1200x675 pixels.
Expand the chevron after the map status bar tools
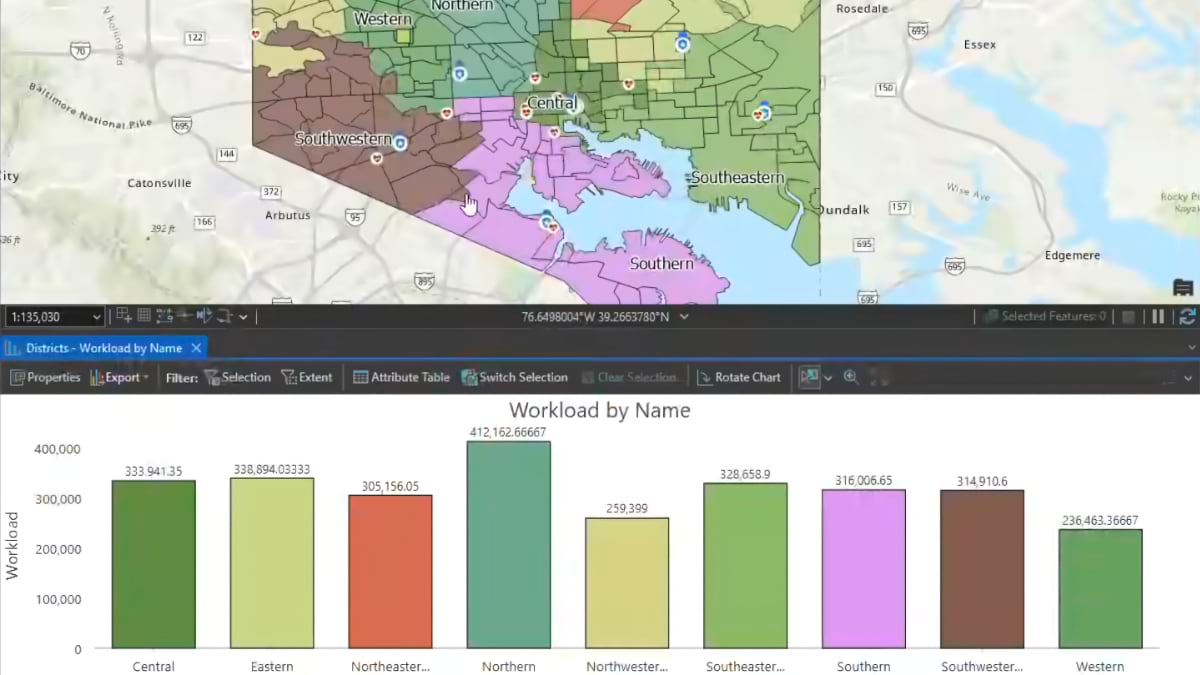click(x=243, y=317)
